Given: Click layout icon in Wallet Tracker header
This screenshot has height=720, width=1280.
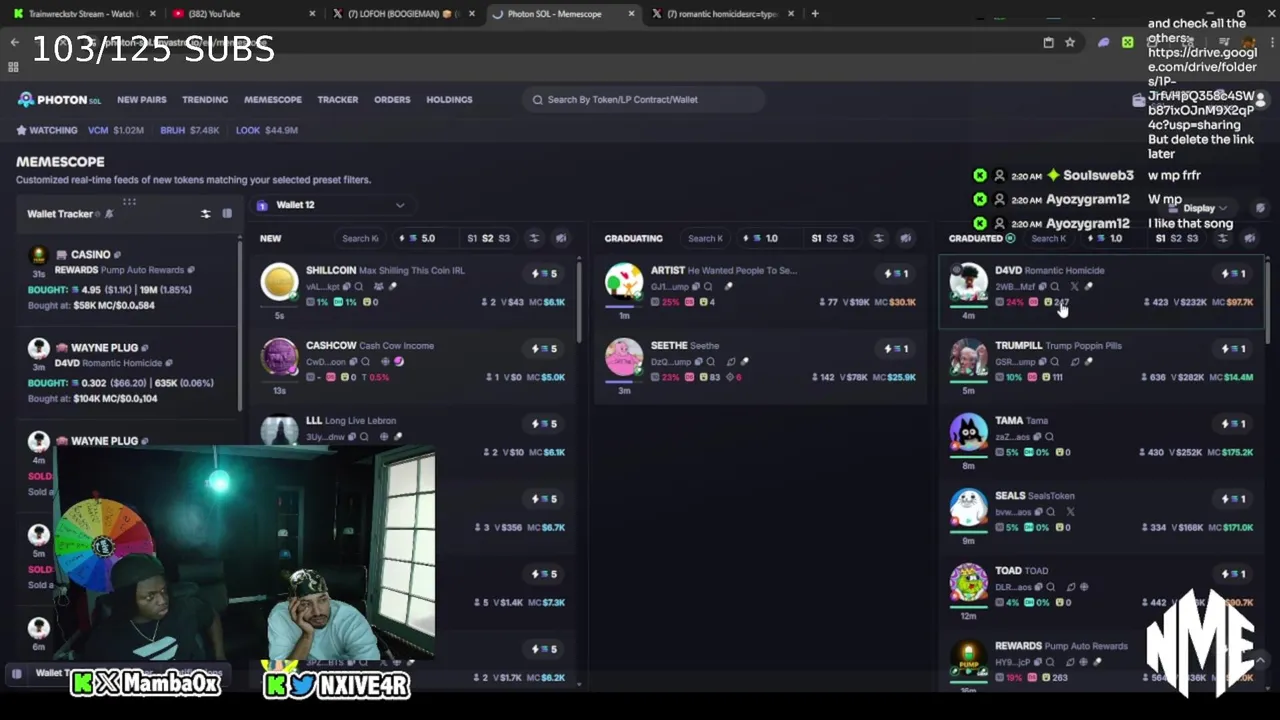Looking at the screenshot, I should pyautogui.click(x=227, y=214).
